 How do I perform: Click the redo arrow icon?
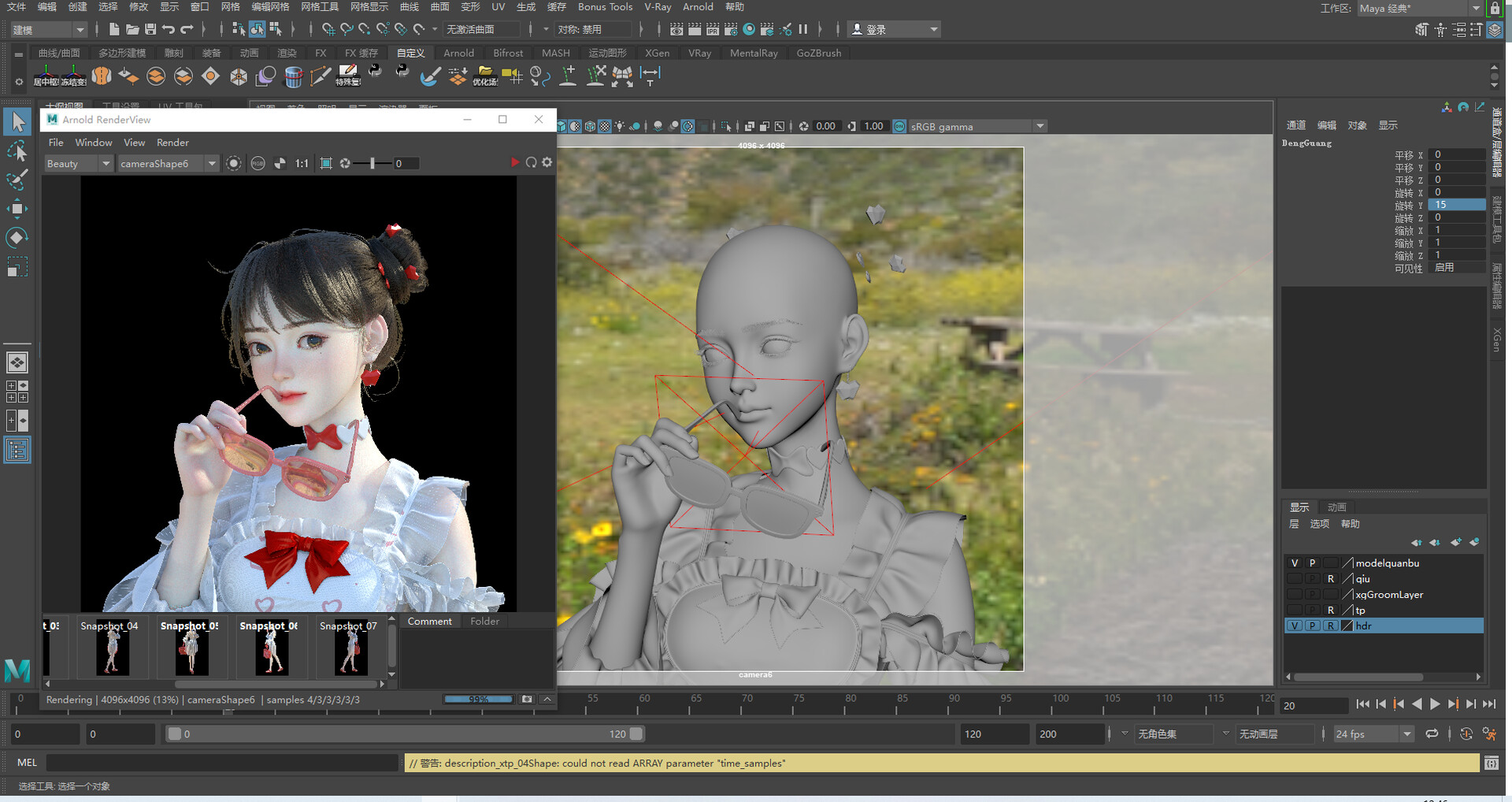coord(187,29)
